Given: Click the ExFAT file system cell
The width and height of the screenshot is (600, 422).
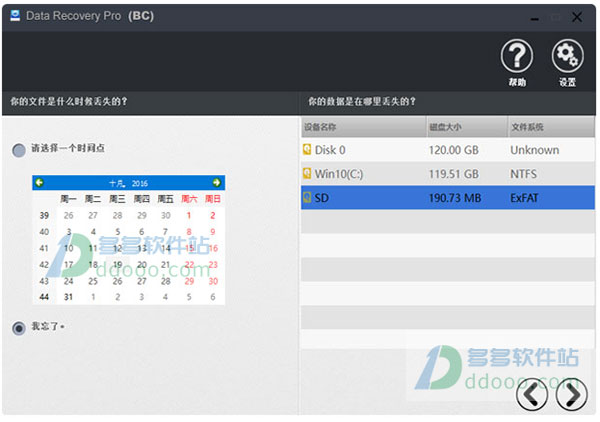Looking at the screenshot, I should click(x=524, y=198).
